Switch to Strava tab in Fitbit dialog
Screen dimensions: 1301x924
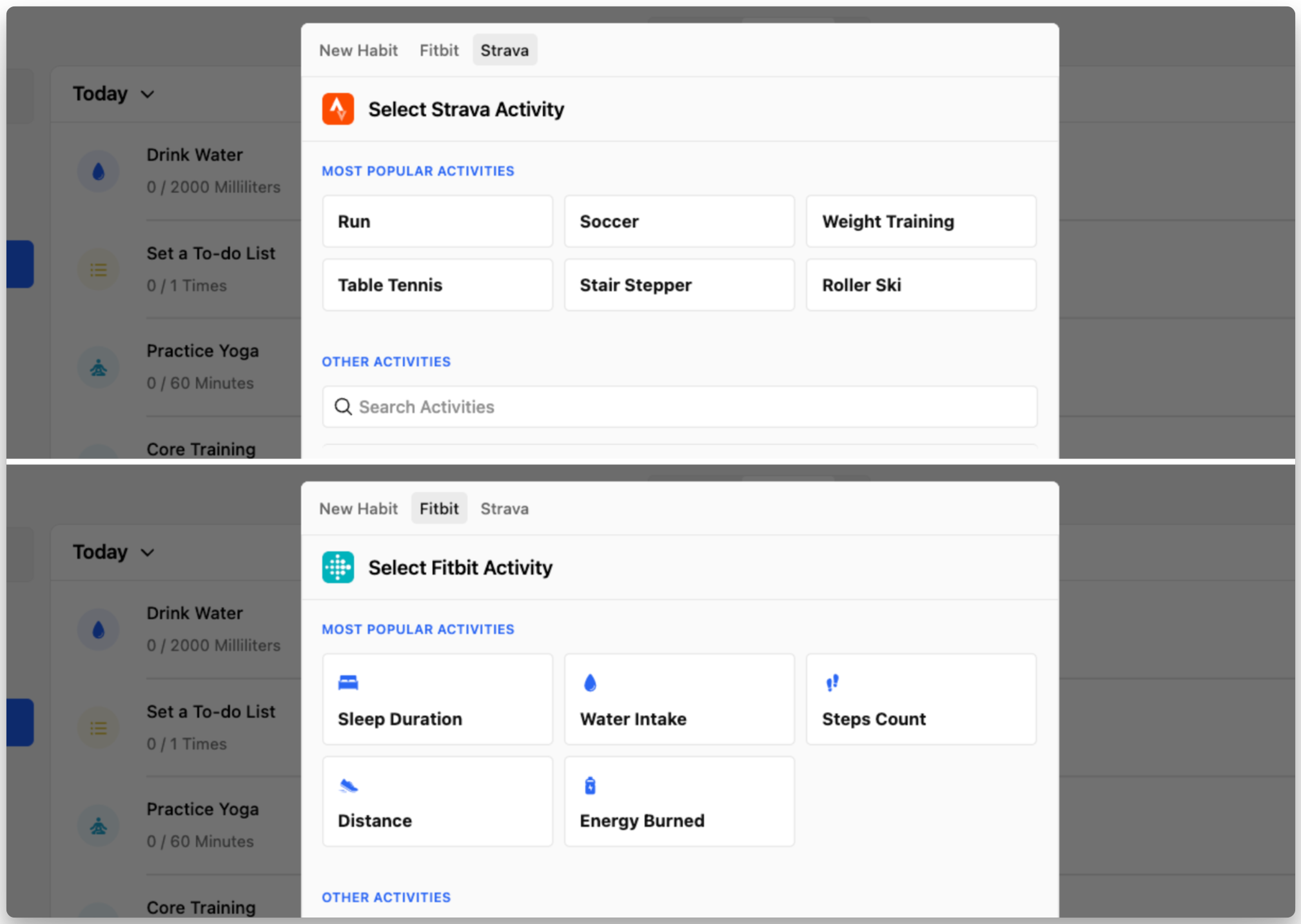coord(505,509)
